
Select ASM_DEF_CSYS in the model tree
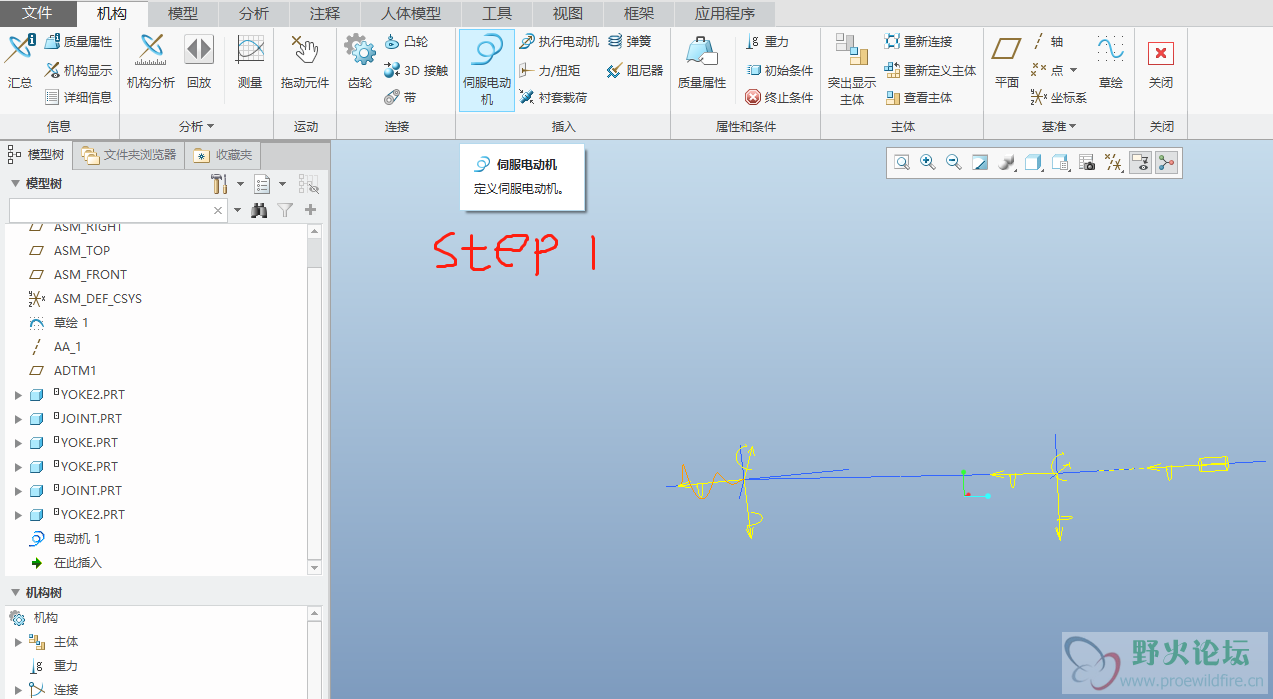84,299
